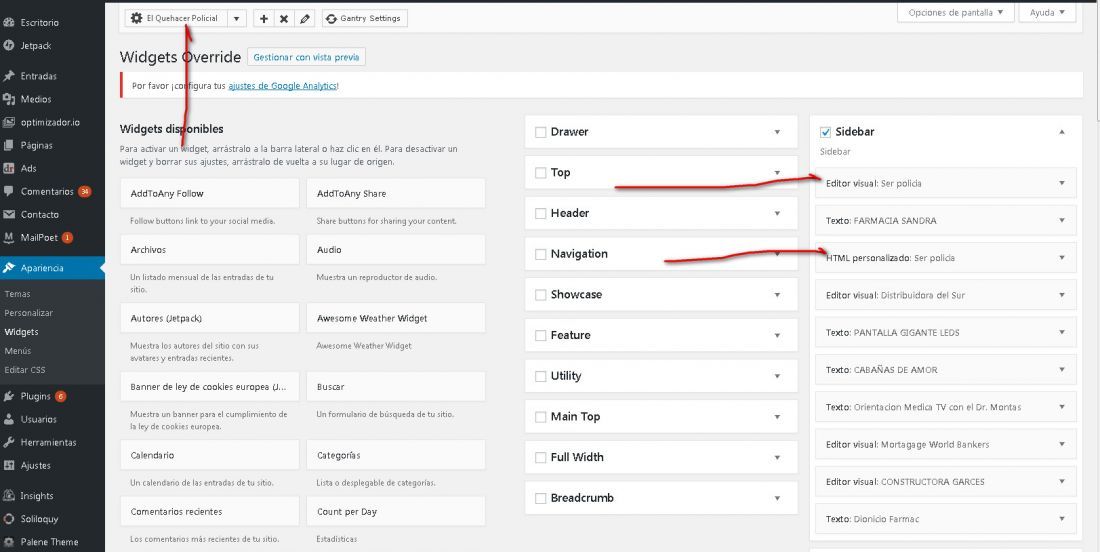Toggle the Header widget area checkbox
The image size is (1100, 552).
[x=540, y=214]
